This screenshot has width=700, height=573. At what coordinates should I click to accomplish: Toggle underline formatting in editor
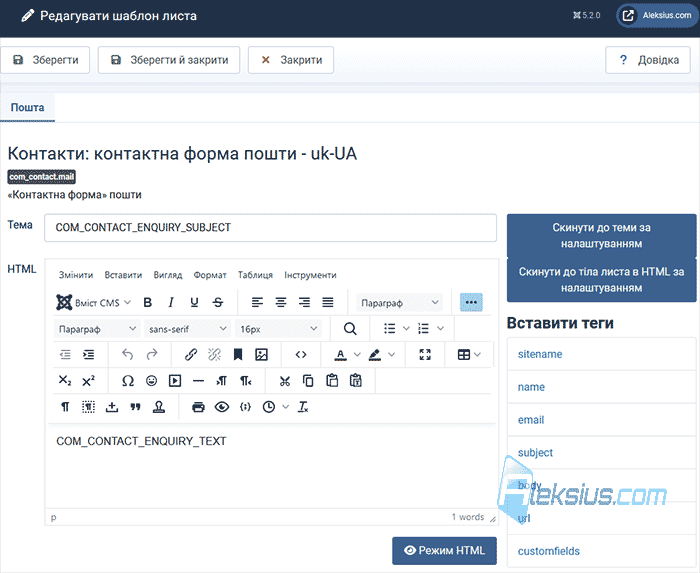[194, 303]
